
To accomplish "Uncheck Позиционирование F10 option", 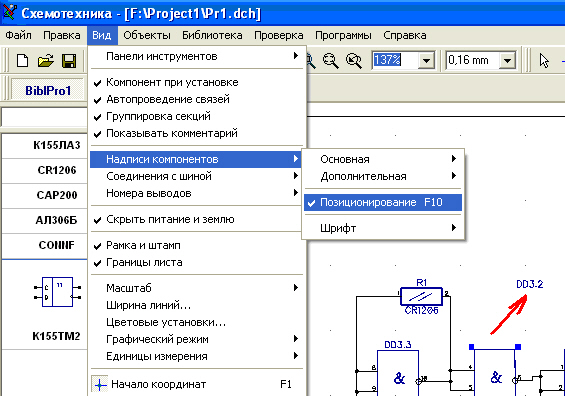I will click(383, 202).
